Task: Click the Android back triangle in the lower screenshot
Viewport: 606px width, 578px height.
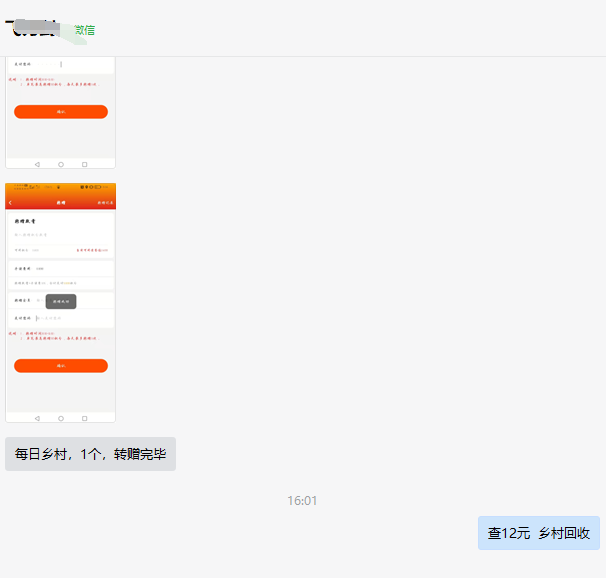Action: click(x=37, y=417)
